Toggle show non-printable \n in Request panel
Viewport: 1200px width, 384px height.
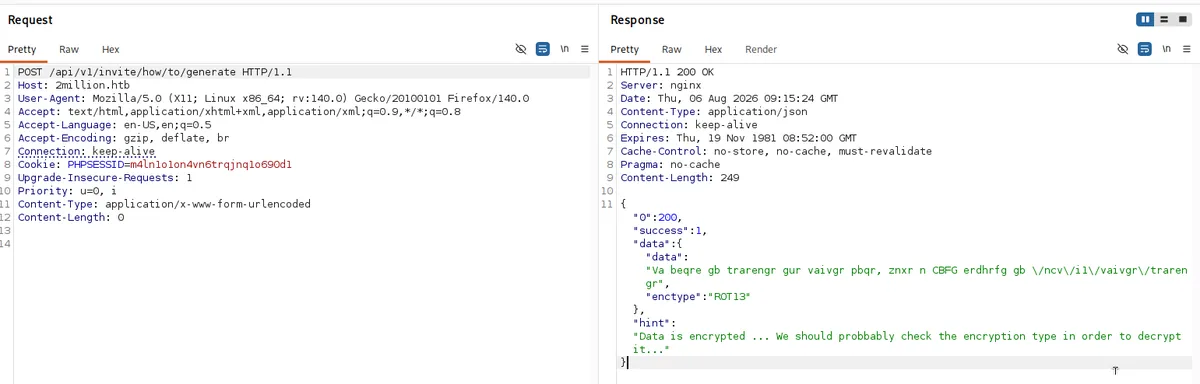pyautogui.click(x=565, y=49)
